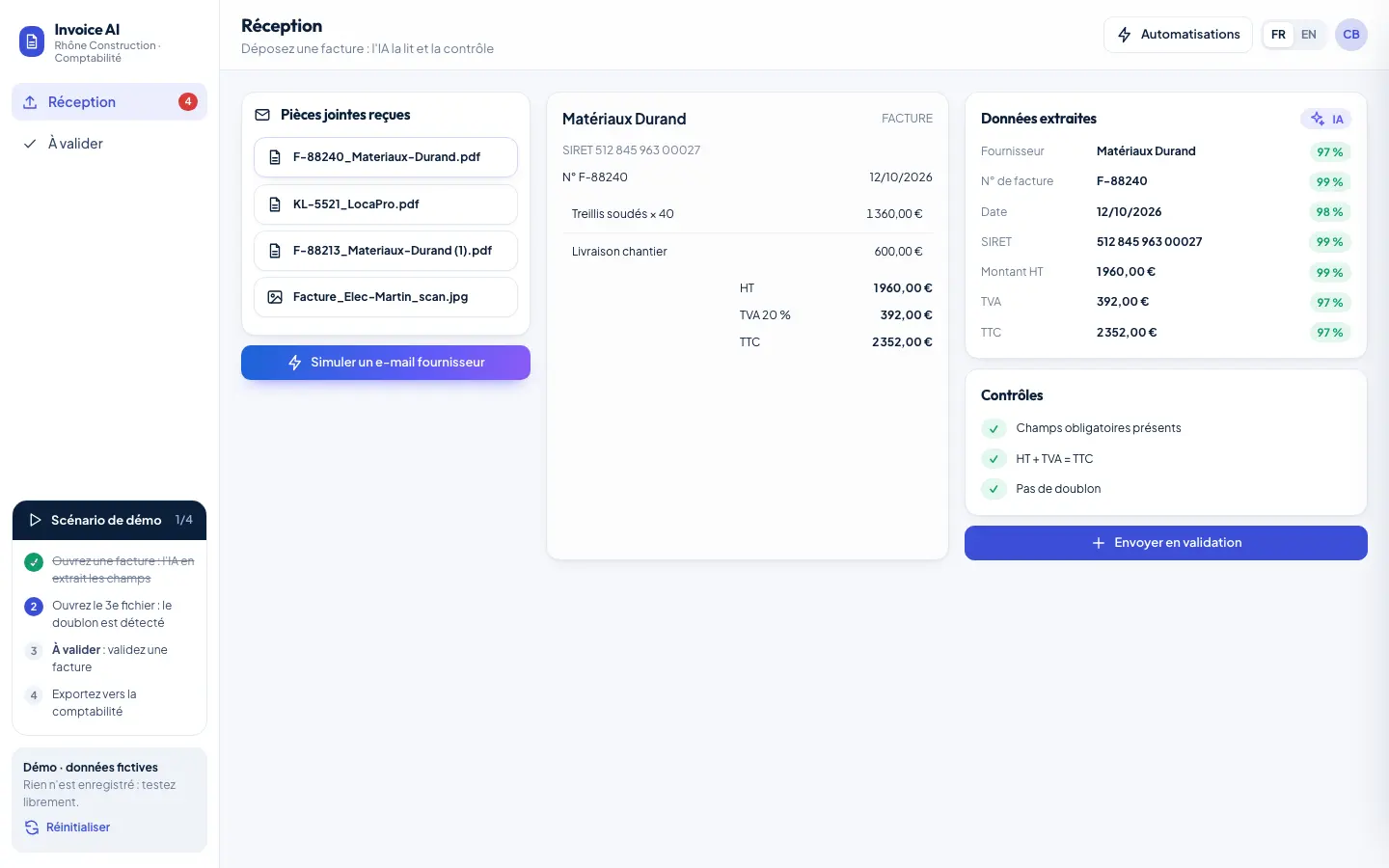Open the Réception section in sidebar
1389x868 pixels.
(x=109, y=102)
